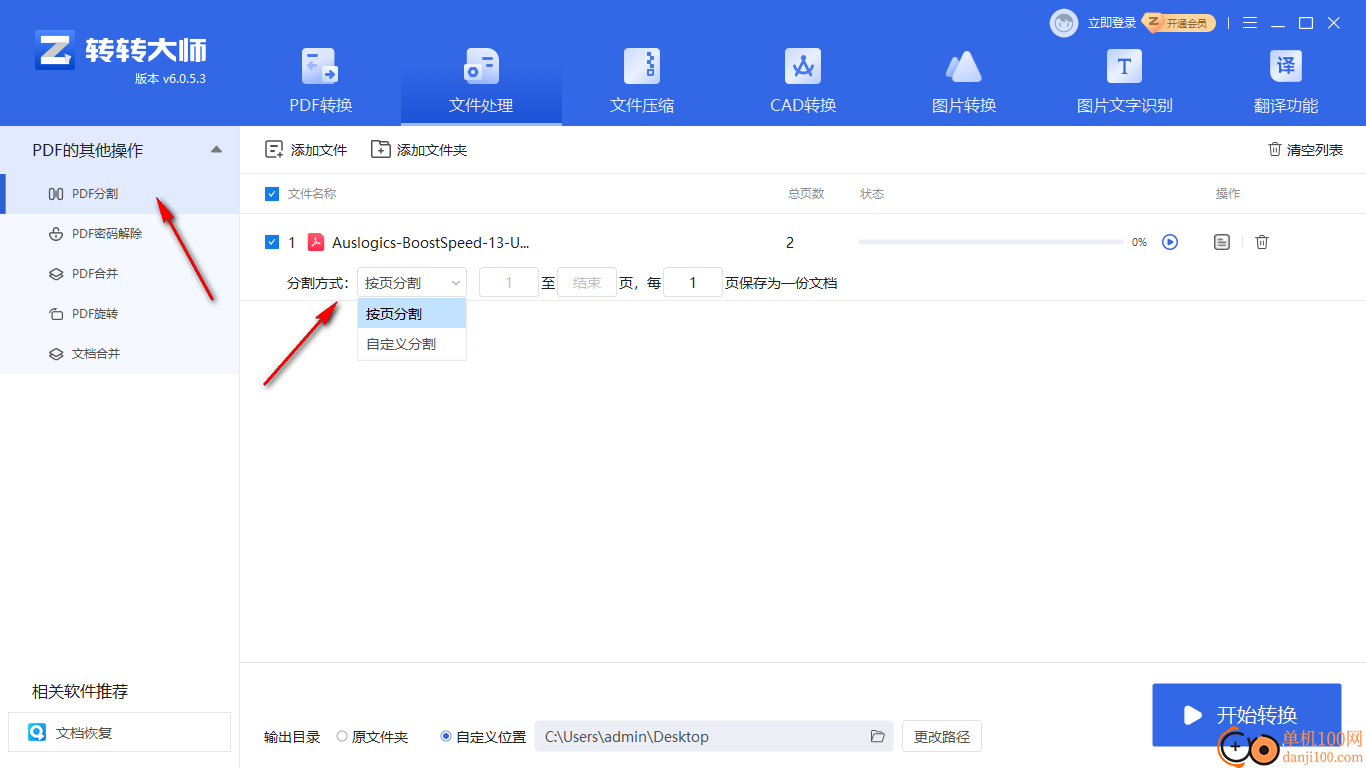Click 清空列表 to clear list
The image size is (1366, 768).
pos(1305,150)
